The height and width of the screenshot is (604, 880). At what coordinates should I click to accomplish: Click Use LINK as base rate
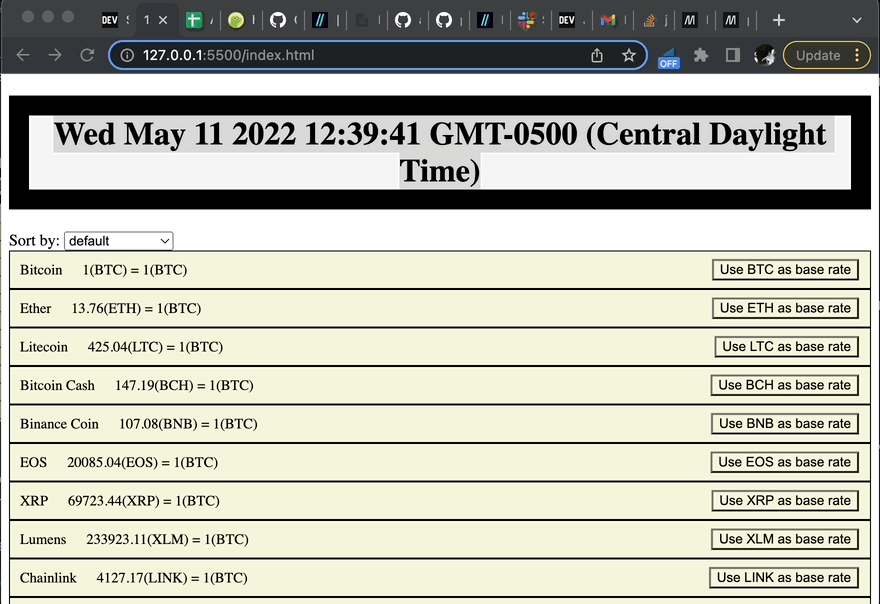(784, 578)
